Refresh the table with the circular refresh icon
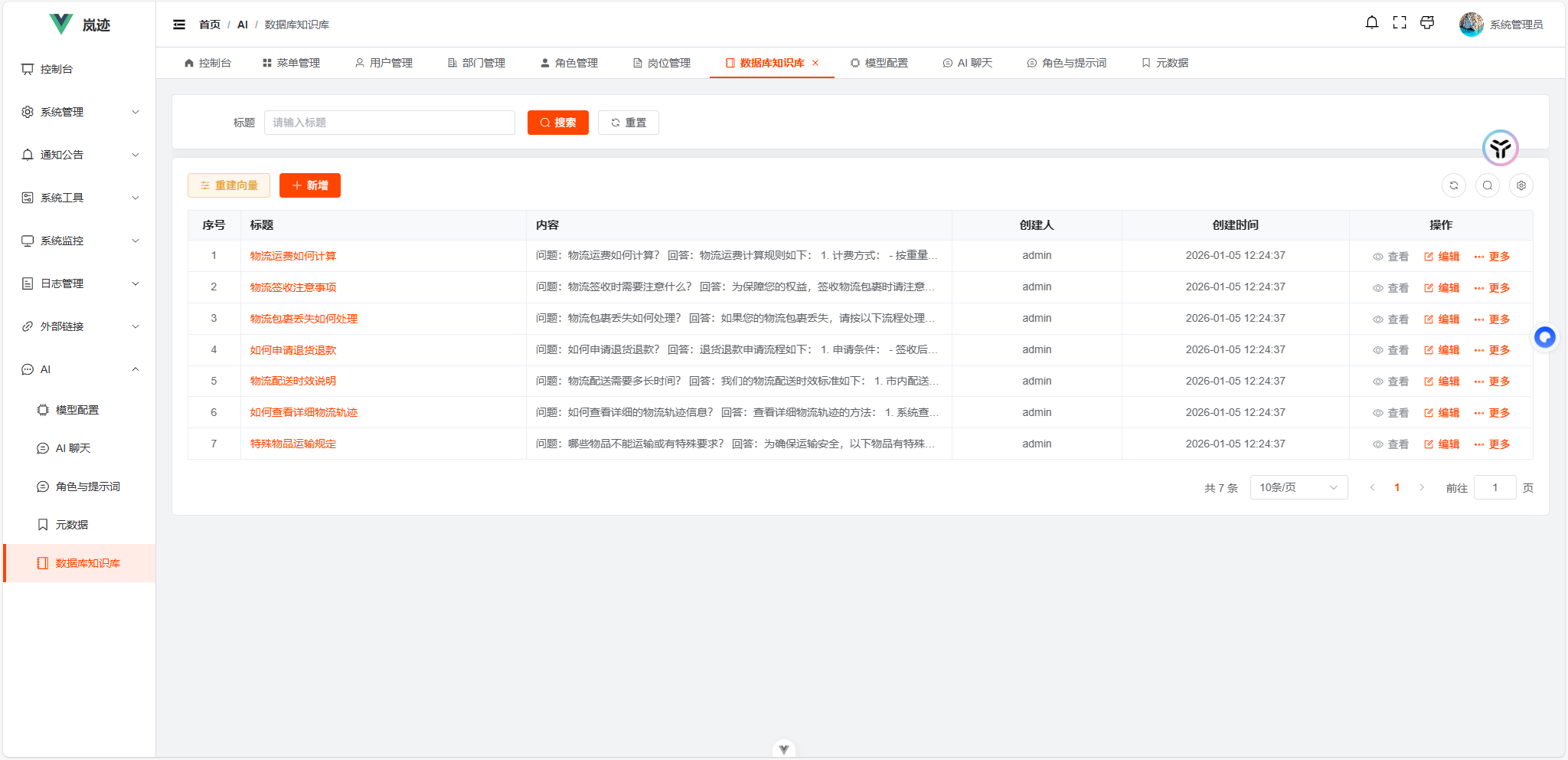 [x=1454, y=185]
